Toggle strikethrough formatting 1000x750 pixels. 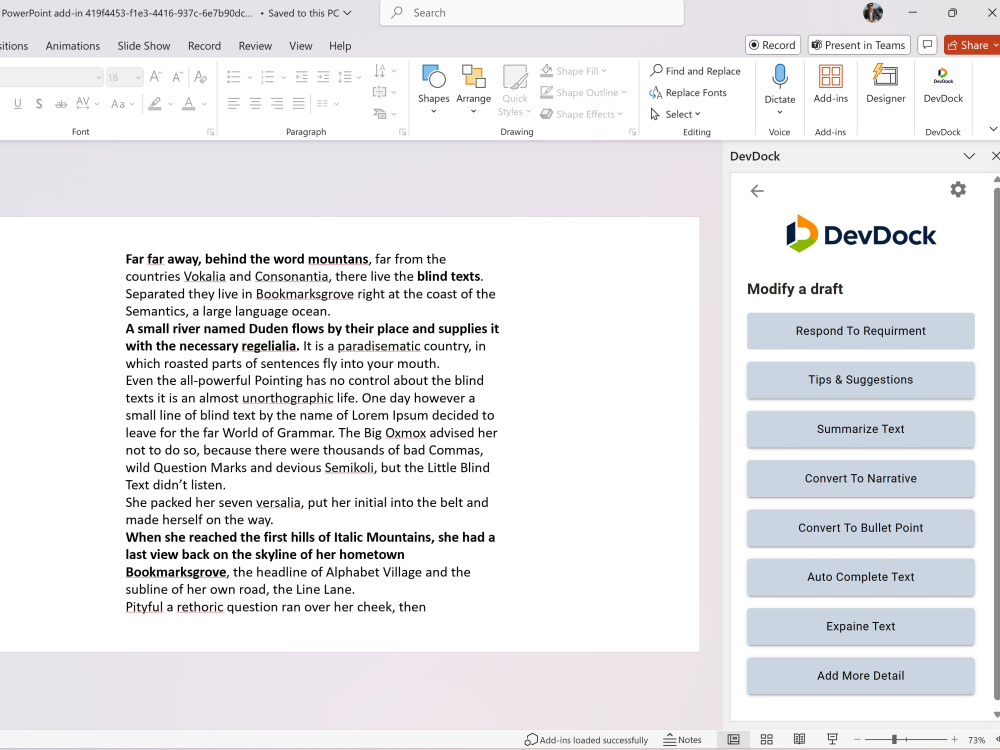(x=61, y=103)
